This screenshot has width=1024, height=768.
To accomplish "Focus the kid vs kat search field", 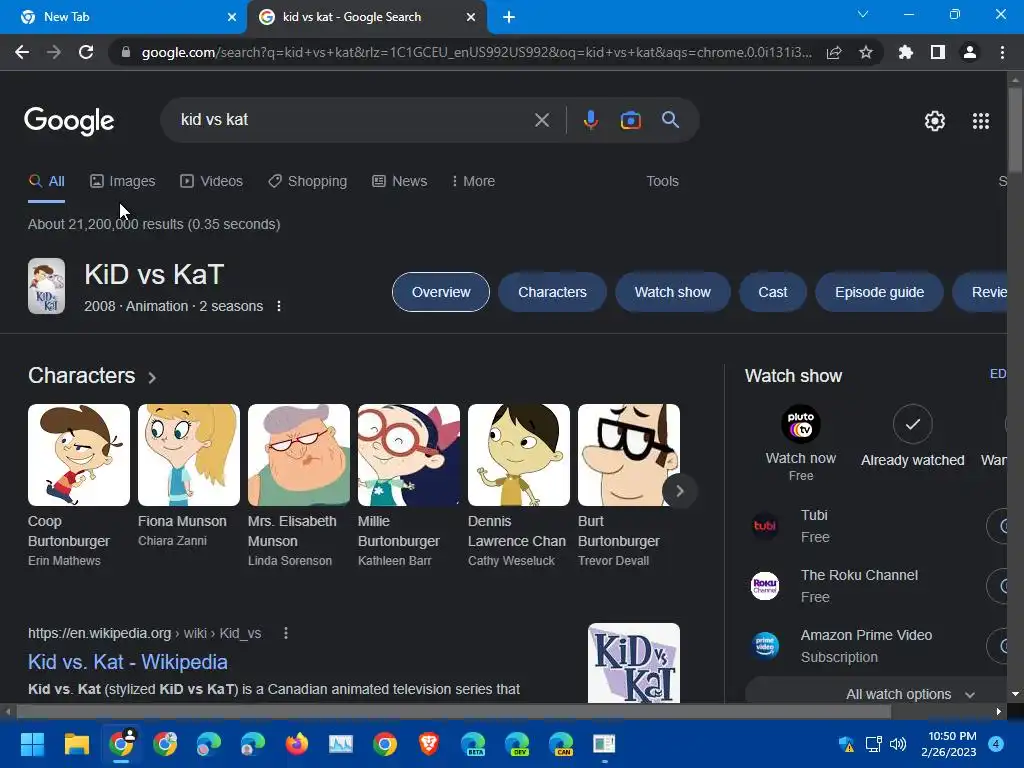I will tap(353, 120).
